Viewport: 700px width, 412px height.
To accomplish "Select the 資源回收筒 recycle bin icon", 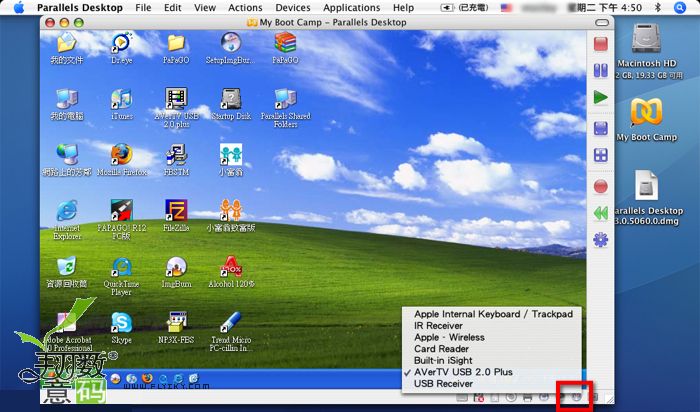I will point(67,273).
